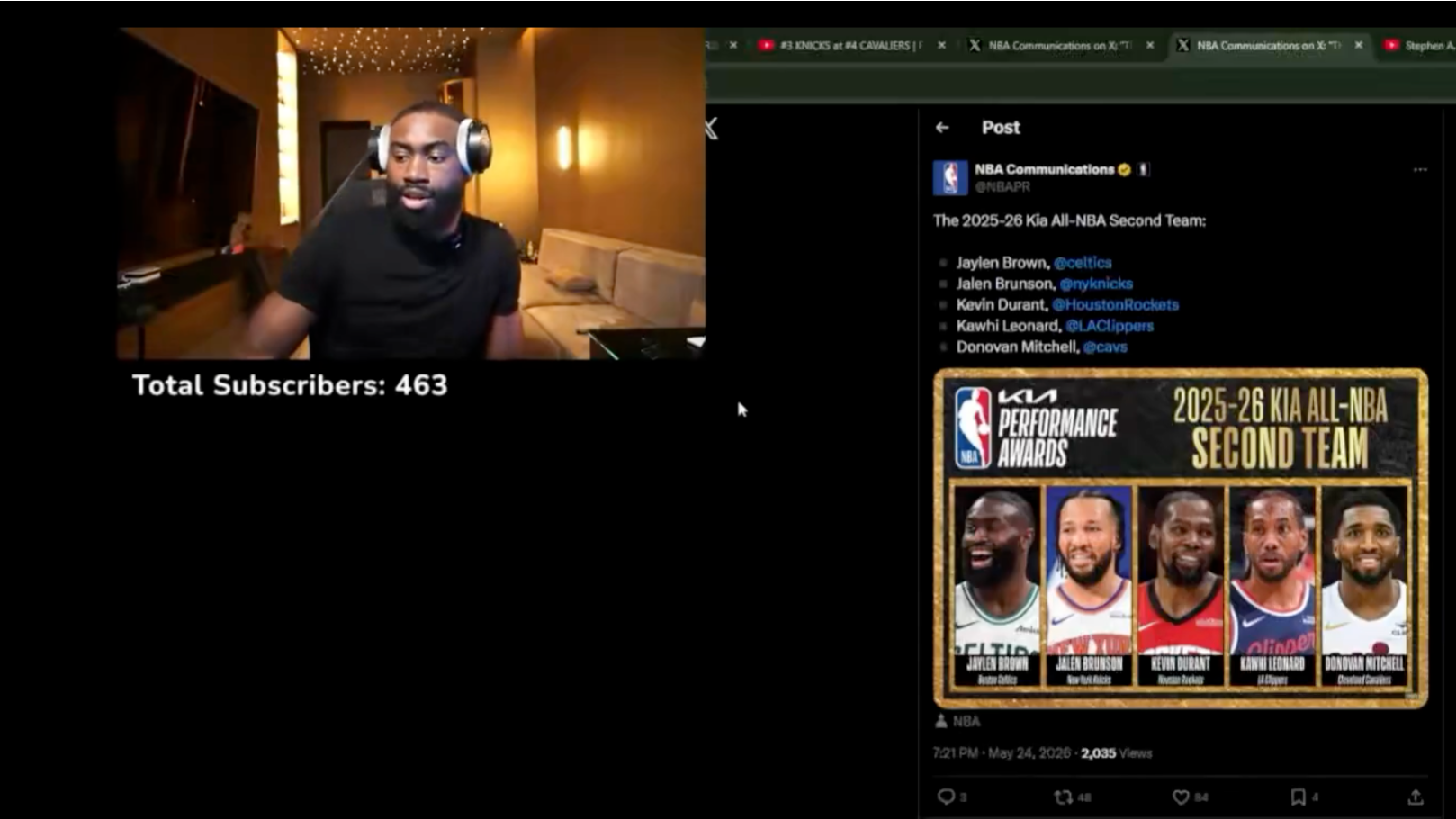1456x819 pixels.
Task: Click 'The 2025-26 Kia All-NBA Second Team:' text
Action: pos(1069,220)
